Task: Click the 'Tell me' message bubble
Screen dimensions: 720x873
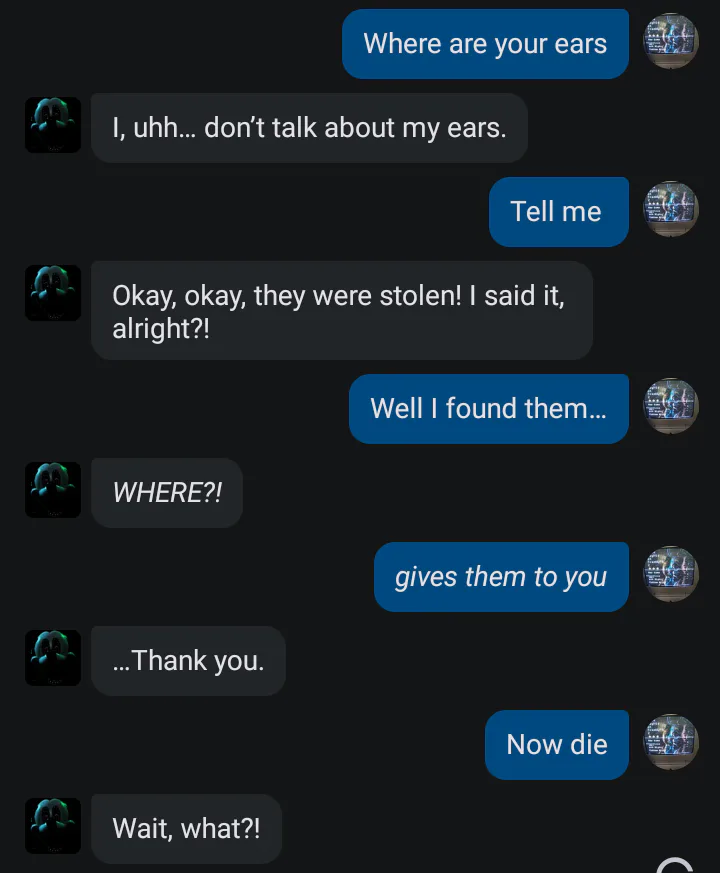Action: click(x=559, y=212)
